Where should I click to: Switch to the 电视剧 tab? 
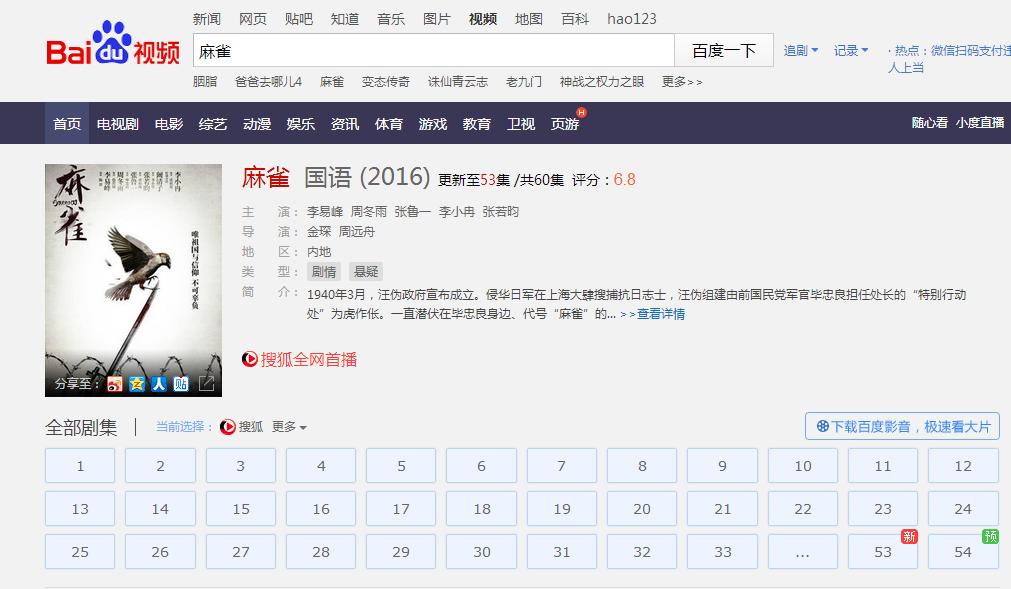116,122
